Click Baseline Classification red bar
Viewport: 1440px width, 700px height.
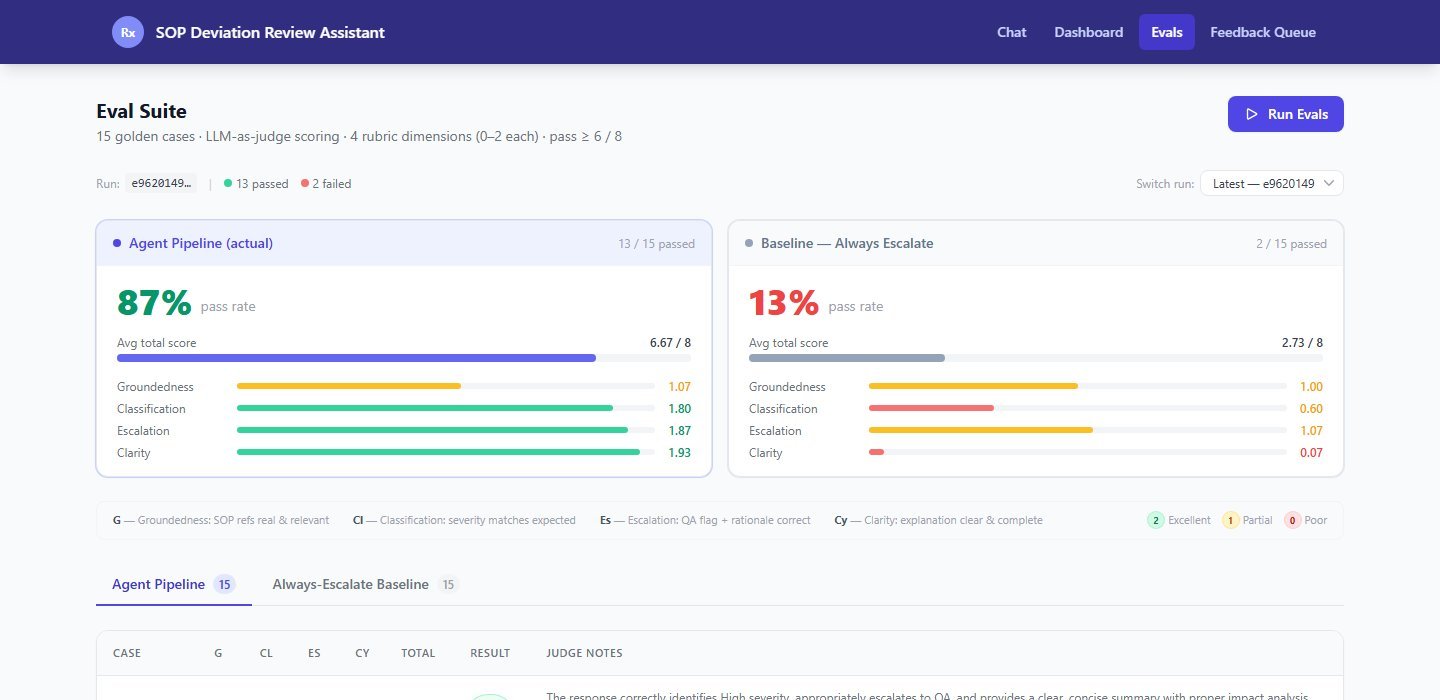tap(931, 408)
